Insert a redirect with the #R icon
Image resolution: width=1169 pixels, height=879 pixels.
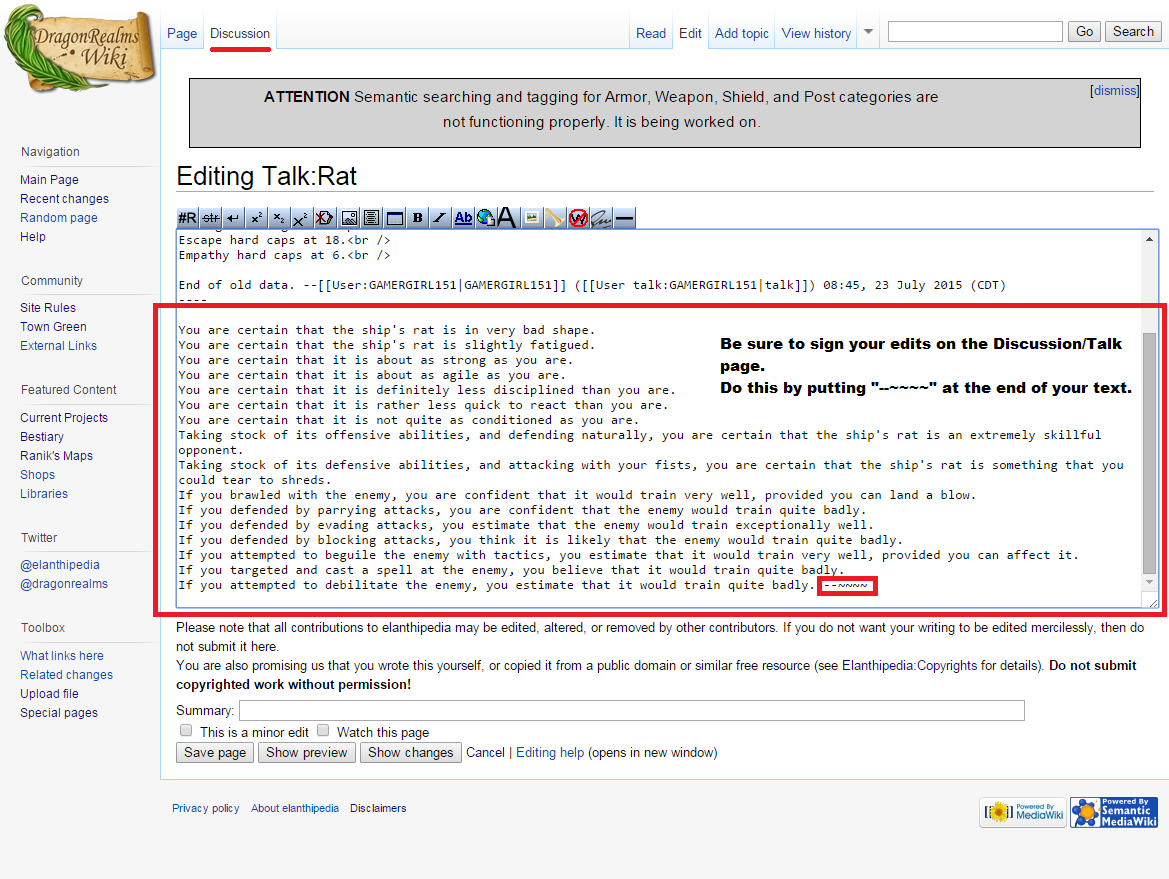point(187,218)
